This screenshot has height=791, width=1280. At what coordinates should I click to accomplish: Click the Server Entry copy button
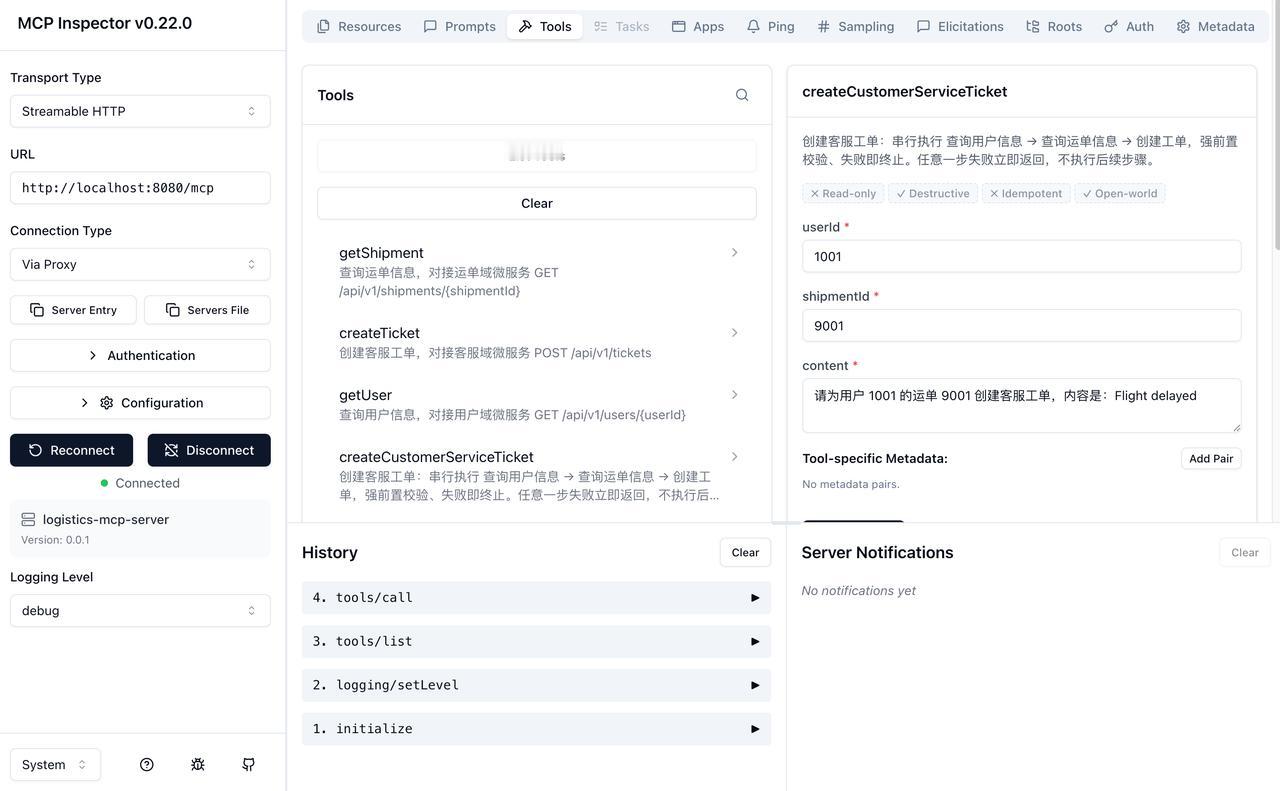pyautogui.click(x=73, y=310)
